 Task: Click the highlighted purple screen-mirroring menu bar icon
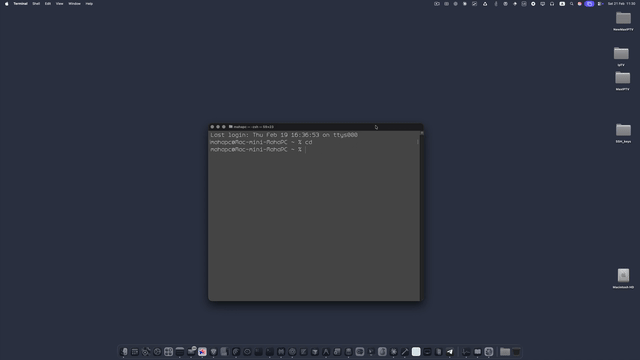pos(589,4)
